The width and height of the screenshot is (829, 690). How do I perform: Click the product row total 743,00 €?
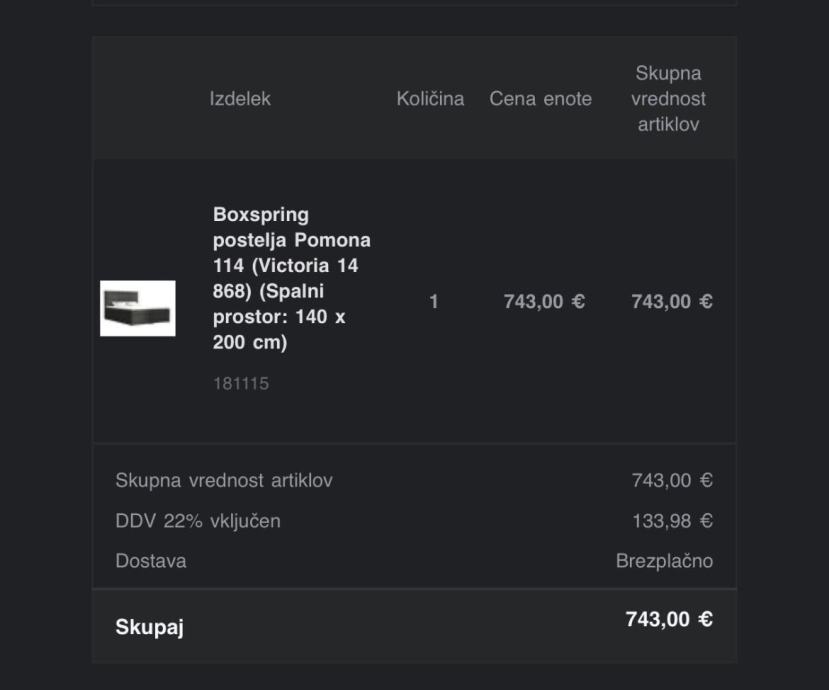[x=671, y=301]
